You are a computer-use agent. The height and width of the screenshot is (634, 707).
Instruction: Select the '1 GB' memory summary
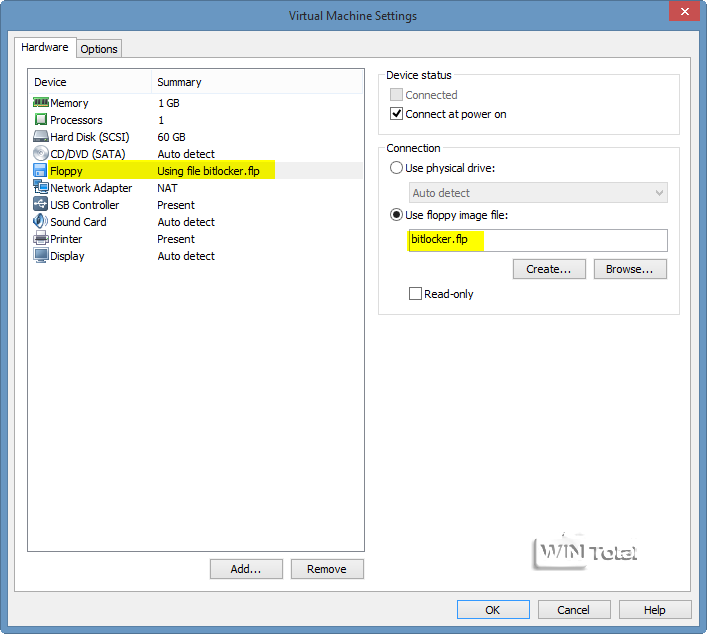[x=169, y=103]
